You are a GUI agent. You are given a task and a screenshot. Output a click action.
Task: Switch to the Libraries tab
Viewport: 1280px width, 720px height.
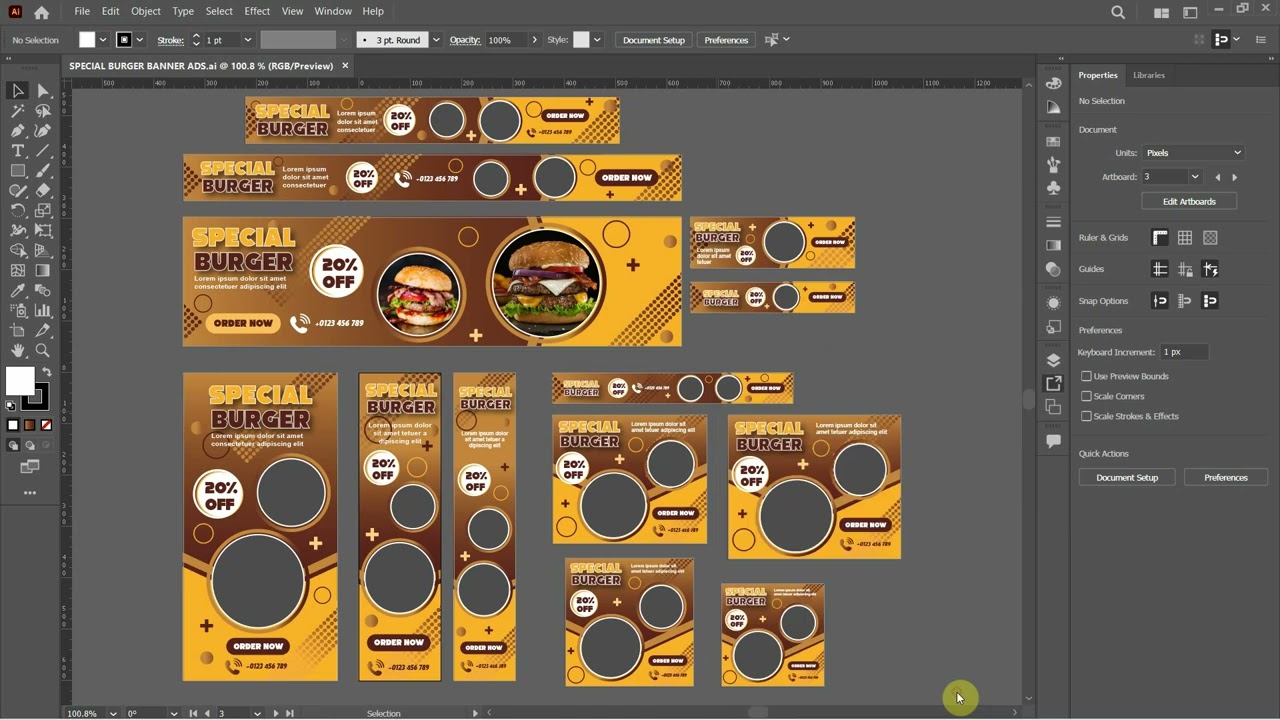click(1148, 75)
